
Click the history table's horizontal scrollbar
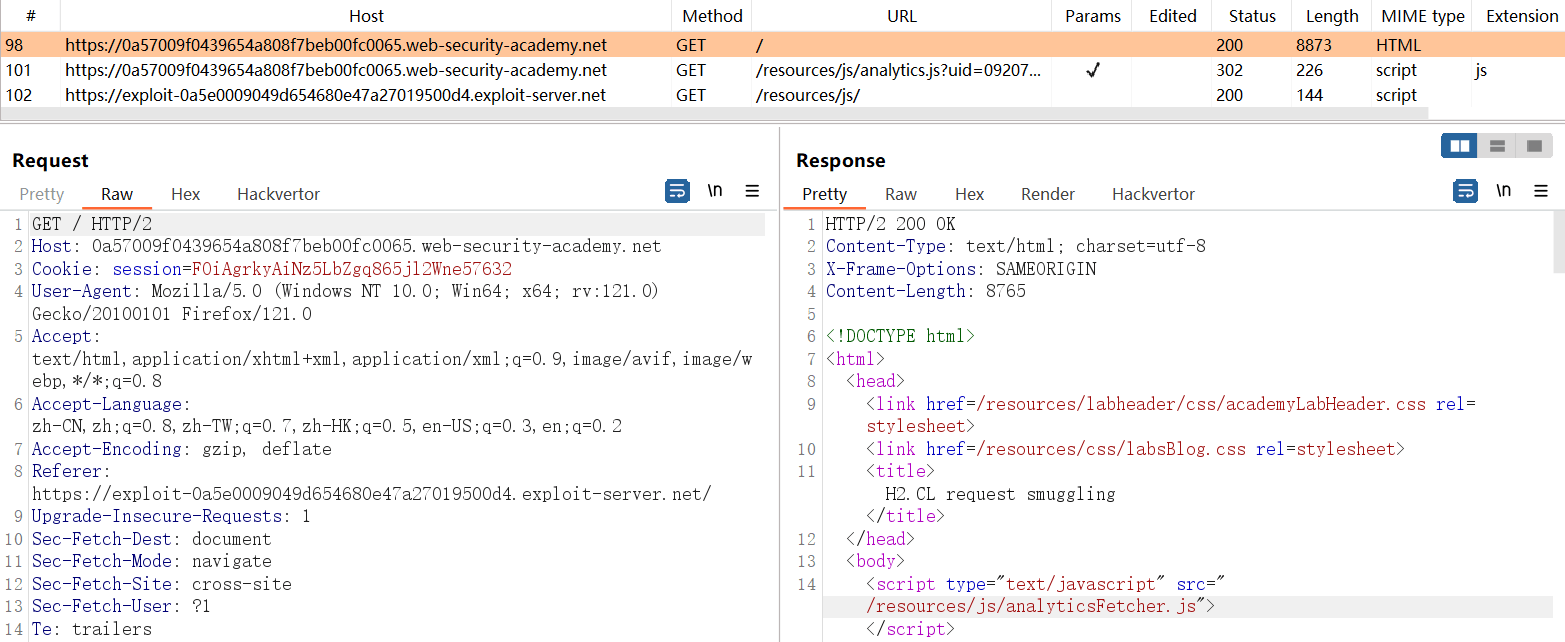700,112
